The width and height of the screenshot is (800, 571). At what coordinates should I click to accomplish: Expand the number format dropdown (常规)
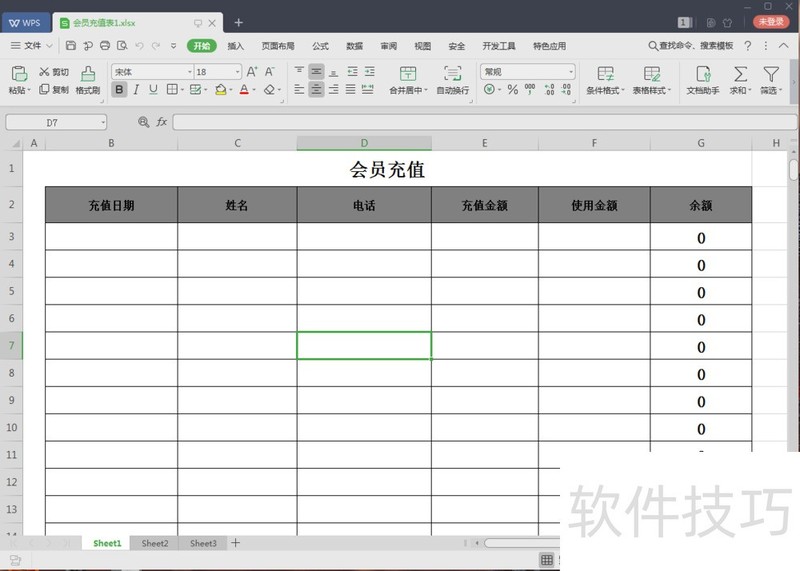pyautogui.click(x=570, y=72)
